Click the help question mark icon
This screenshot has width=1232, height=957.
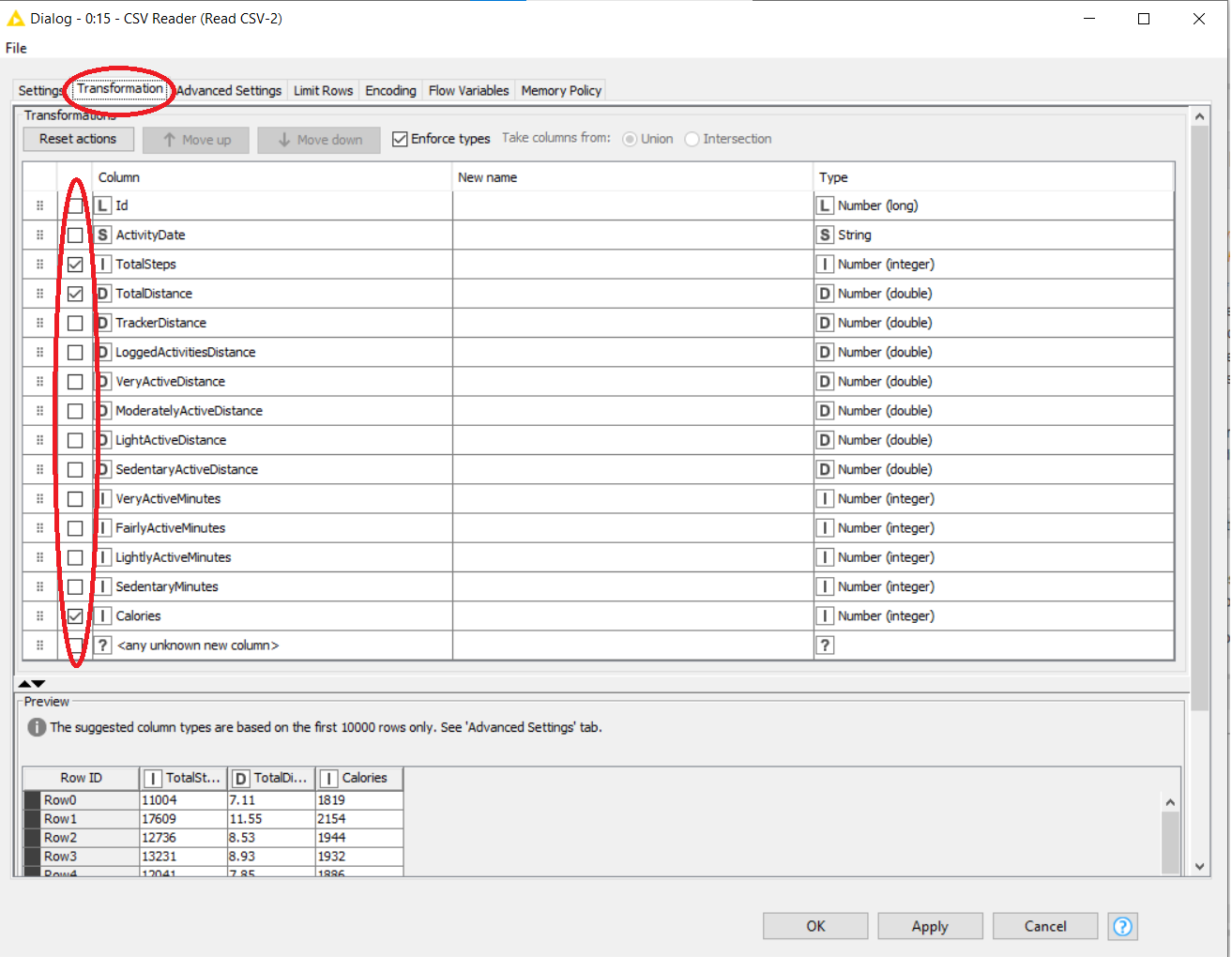tap(1122, 926)
